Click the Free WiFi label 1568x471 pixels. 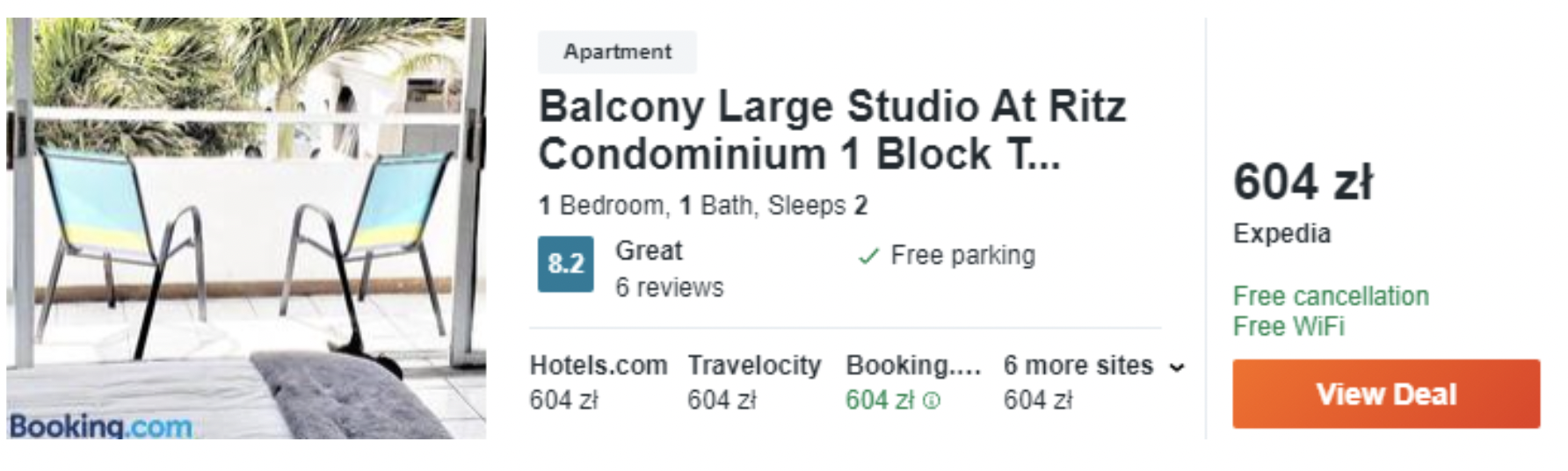[1289, 327]
